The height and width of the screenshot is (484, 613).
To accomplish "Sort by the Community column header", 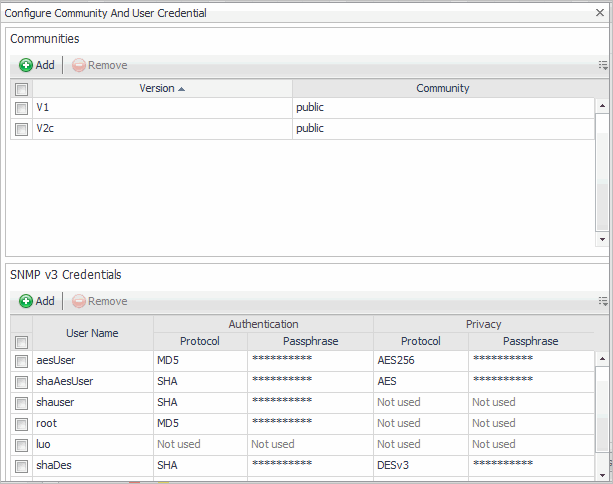I will 442,88.
